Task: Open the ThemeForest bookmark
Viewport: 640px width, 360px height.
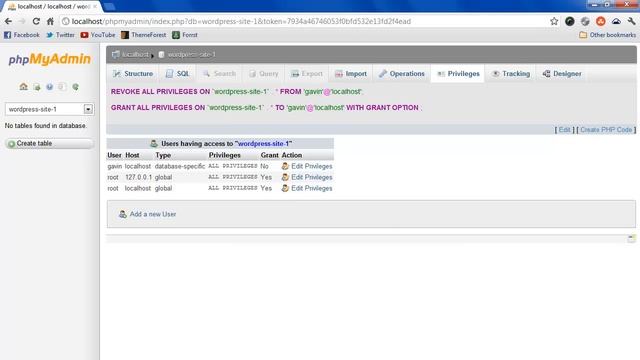Action: pyautogui.click(x=144, y=35)
